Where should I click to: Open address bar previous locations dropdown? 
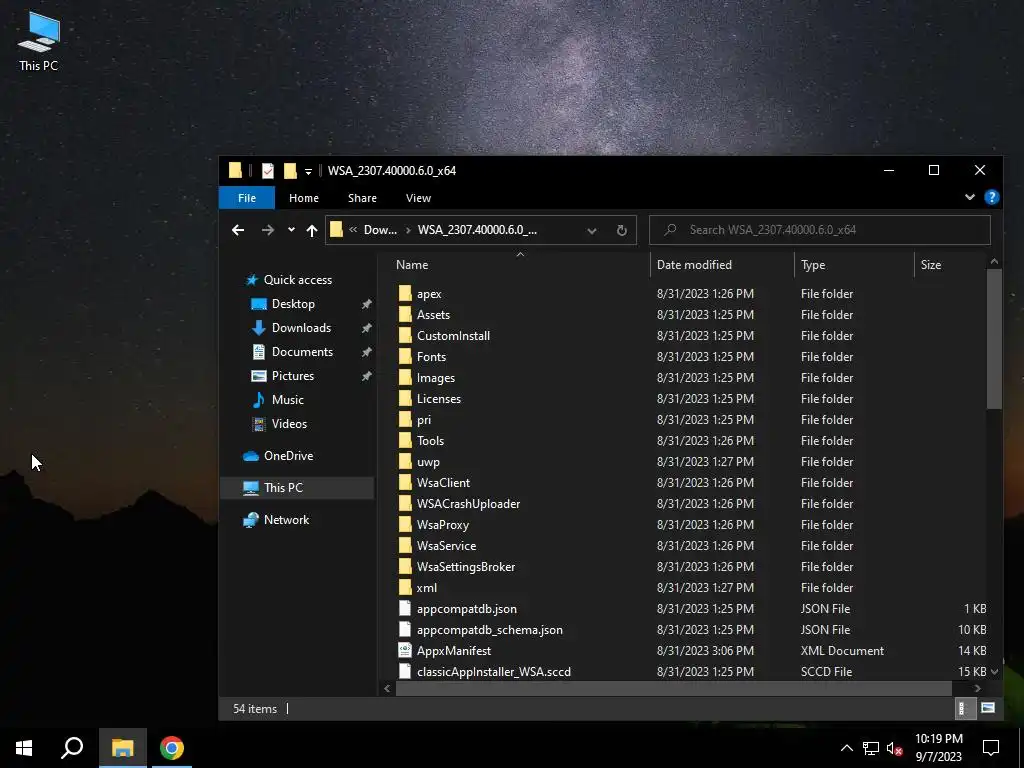tap(592, 231)
